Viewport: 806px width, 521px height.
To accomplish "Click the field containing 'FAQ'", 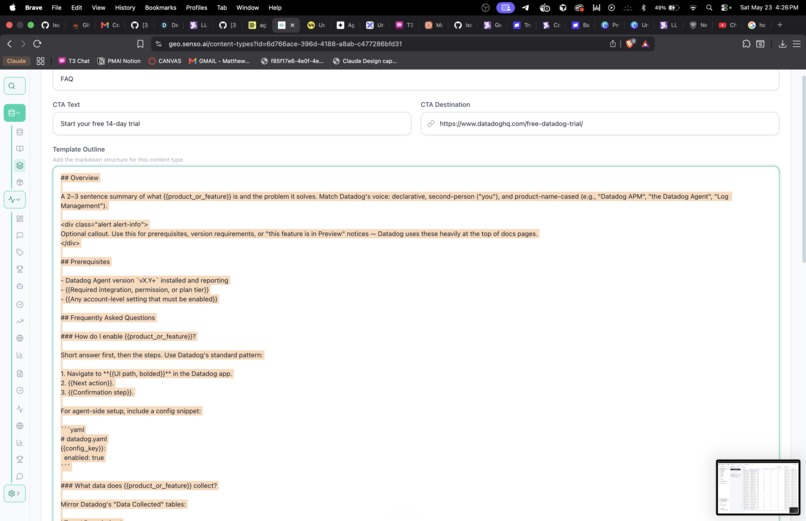I will [x=416, y=80].
